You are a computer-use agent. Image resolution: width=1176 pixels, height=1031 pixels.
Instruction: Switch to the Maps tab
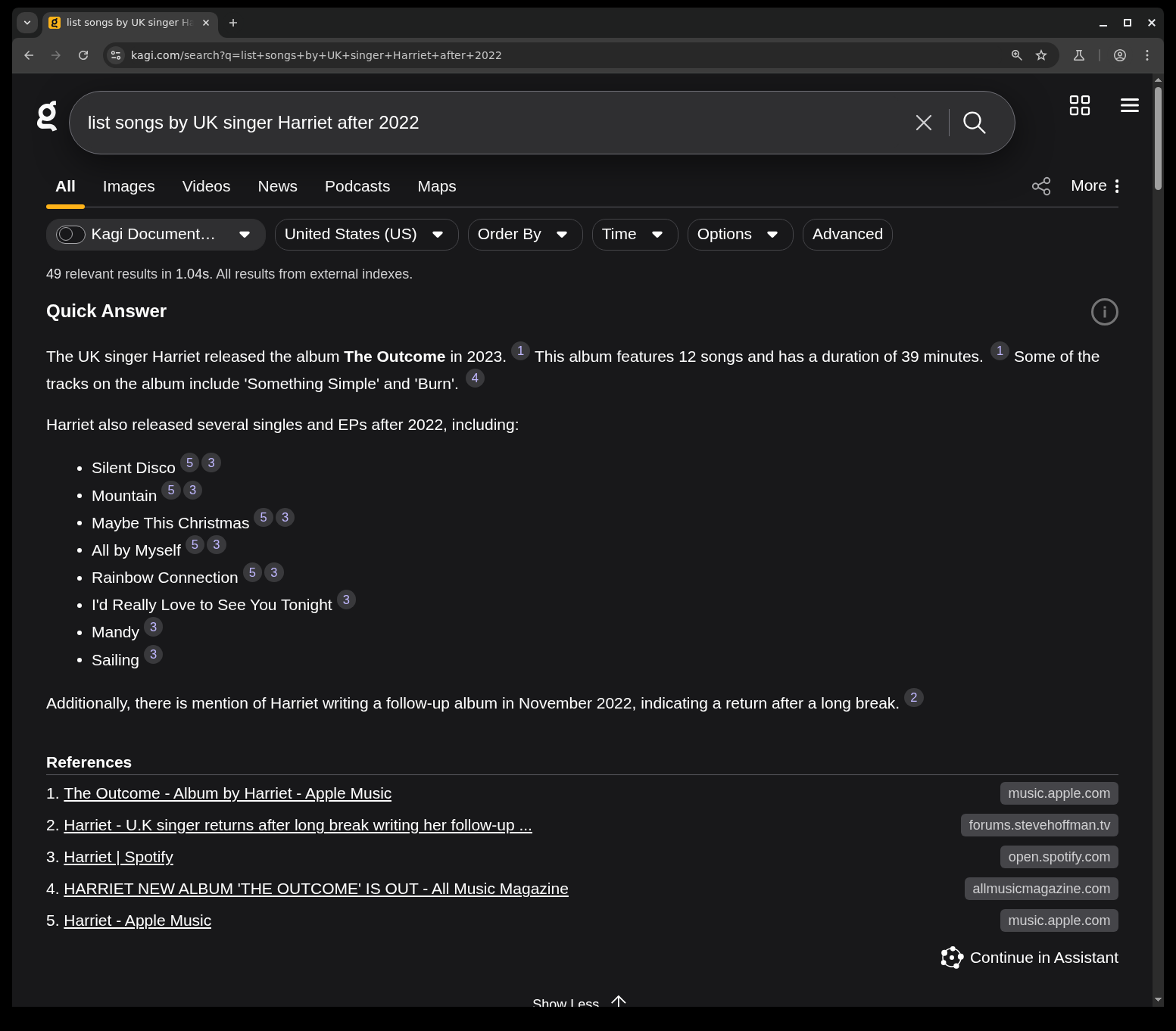[x=437, y=186]
